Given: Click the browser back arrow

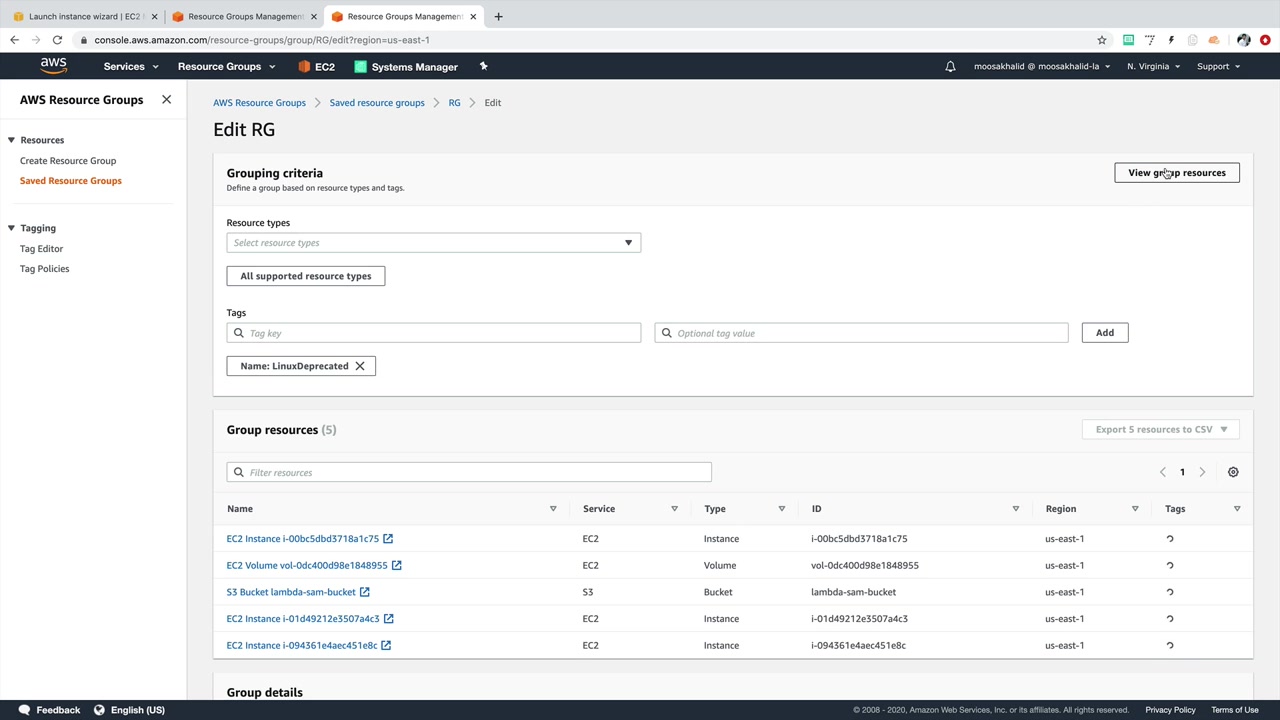Looking at the screenshot, I should (14, 40).
